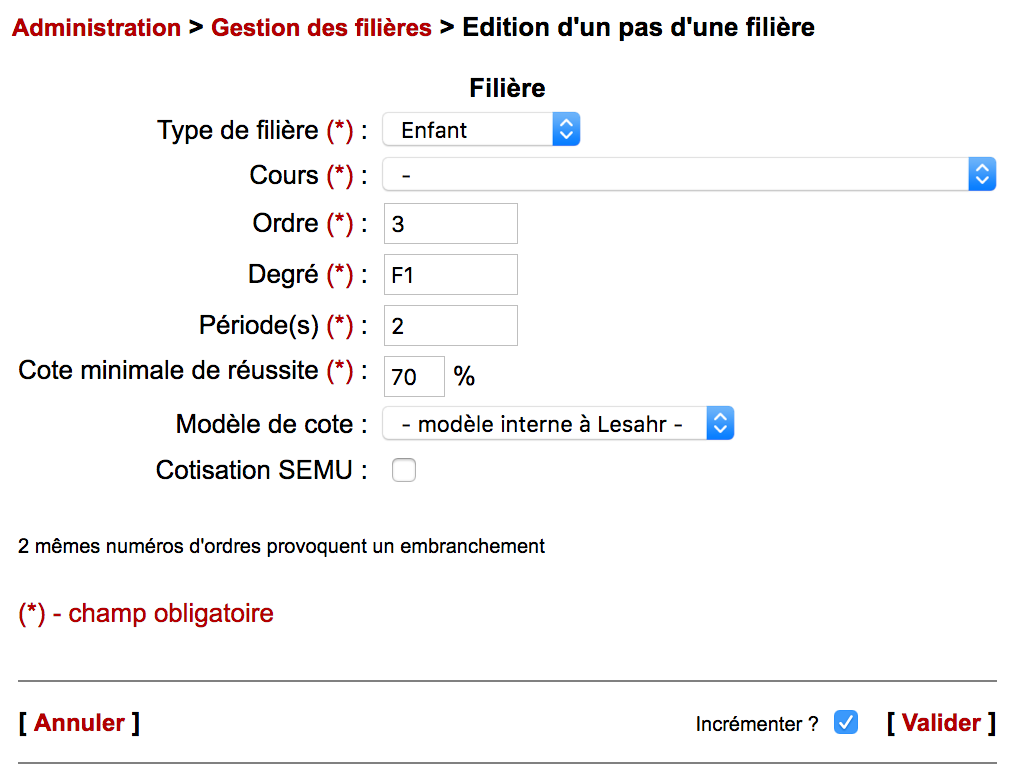Click the Cote minimale de réussite label text
This screenshot has height=780, width=1010.
170,371
